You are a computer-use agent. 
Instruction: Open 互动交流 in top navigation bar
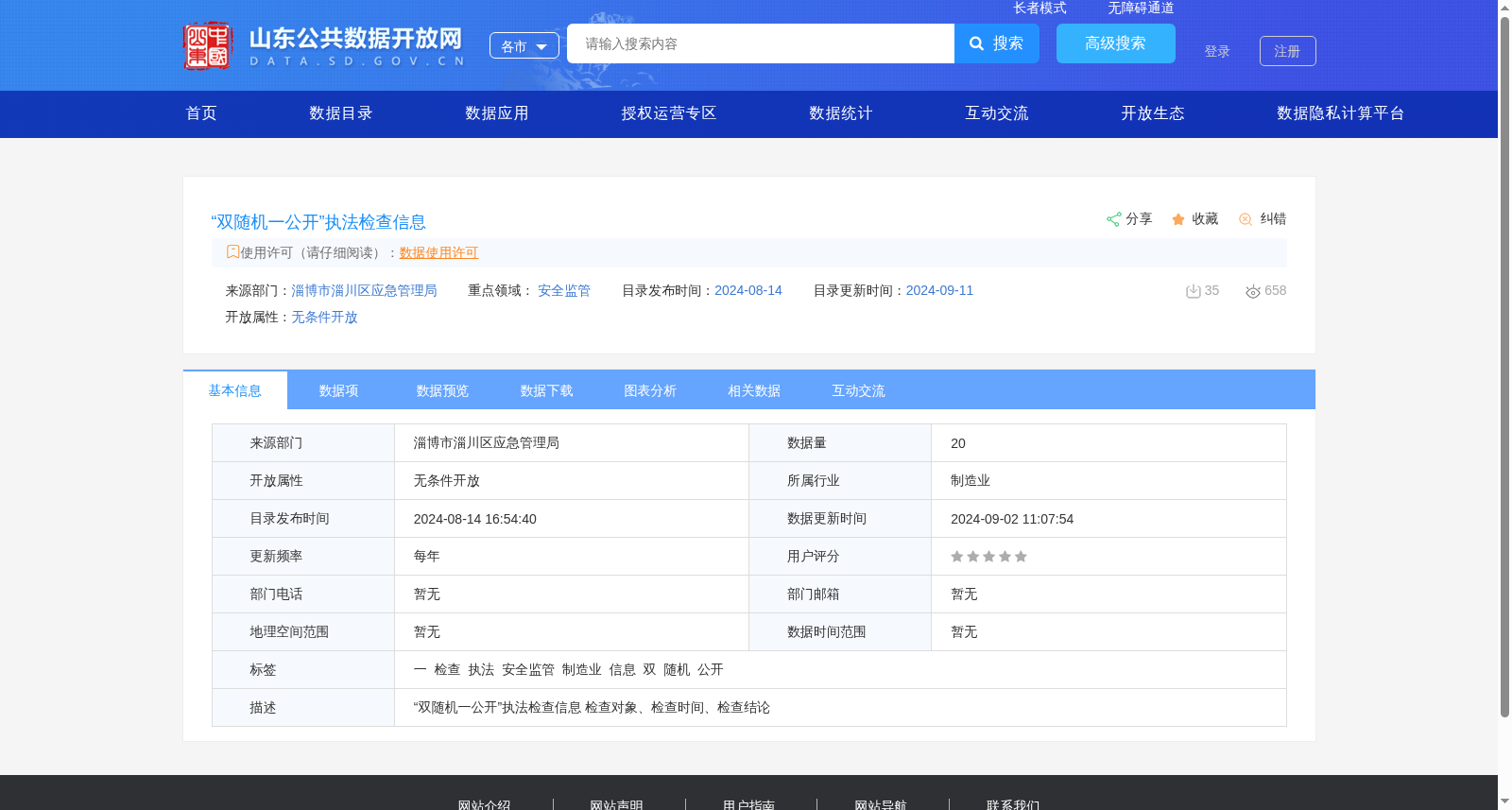[x=997, y=113]
